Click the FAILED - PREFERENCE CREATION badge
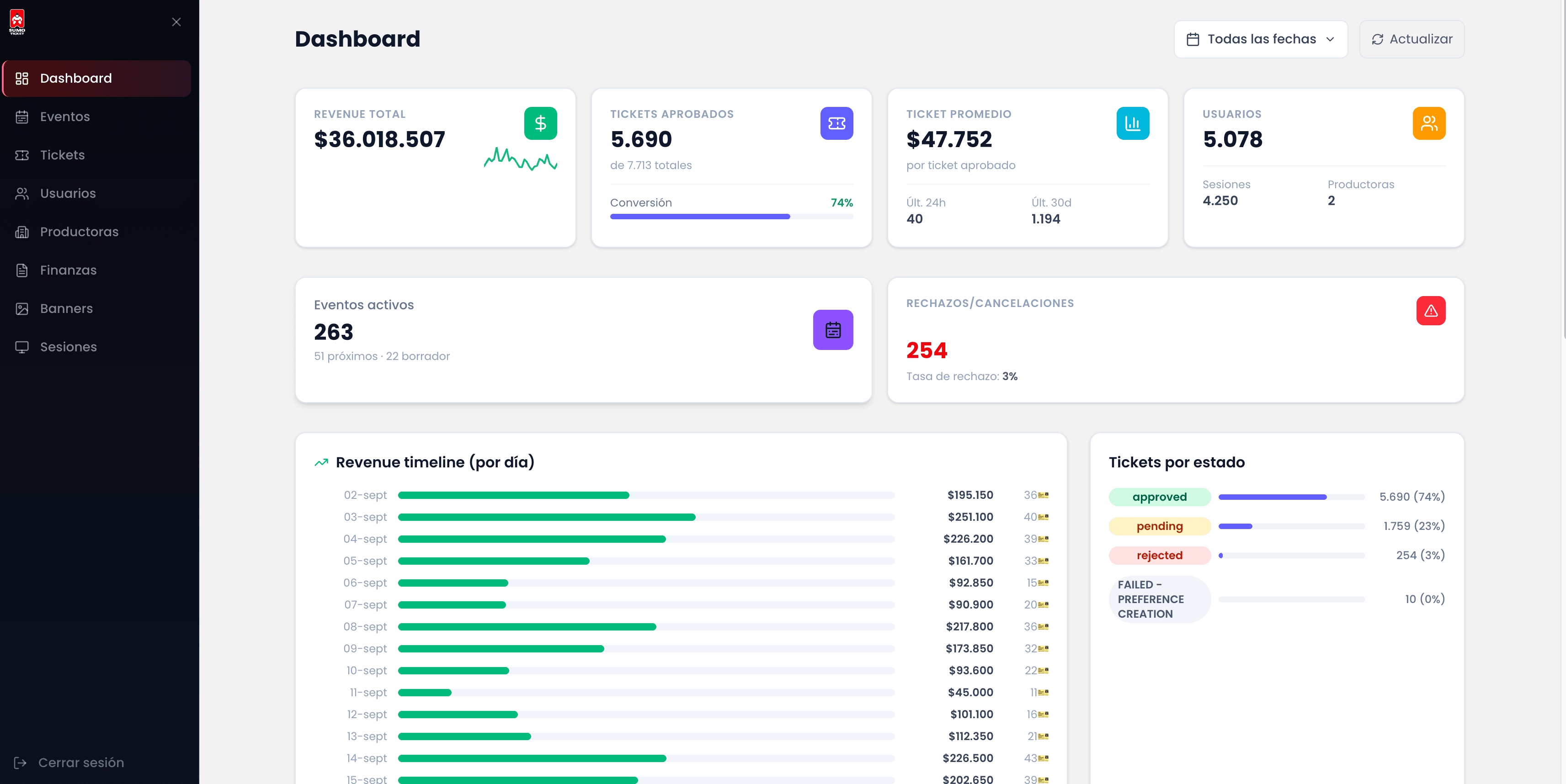 click(1159, 599)
